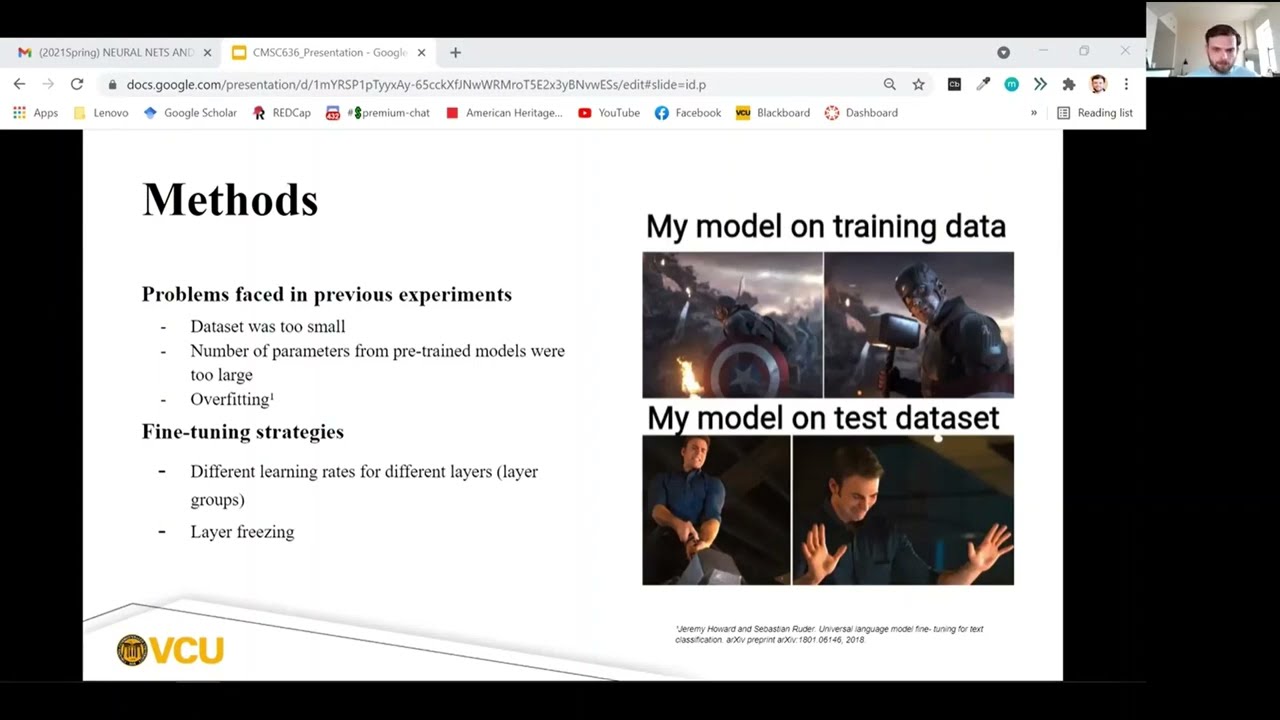The image size is (1280, 720).
Task: Open the REDCap bookmark
Action: (282, 113)
